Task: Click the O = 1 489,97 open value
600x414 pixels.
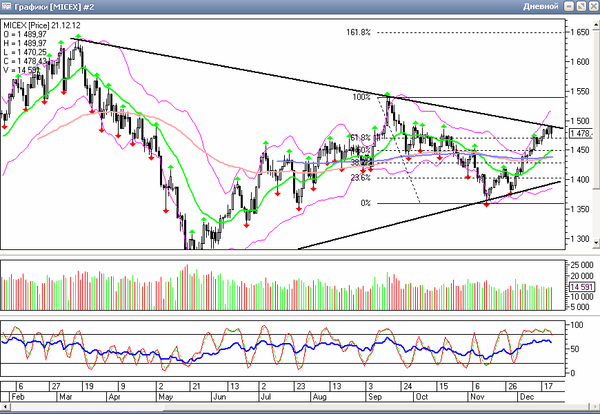Action: click(x=25, y=34)
